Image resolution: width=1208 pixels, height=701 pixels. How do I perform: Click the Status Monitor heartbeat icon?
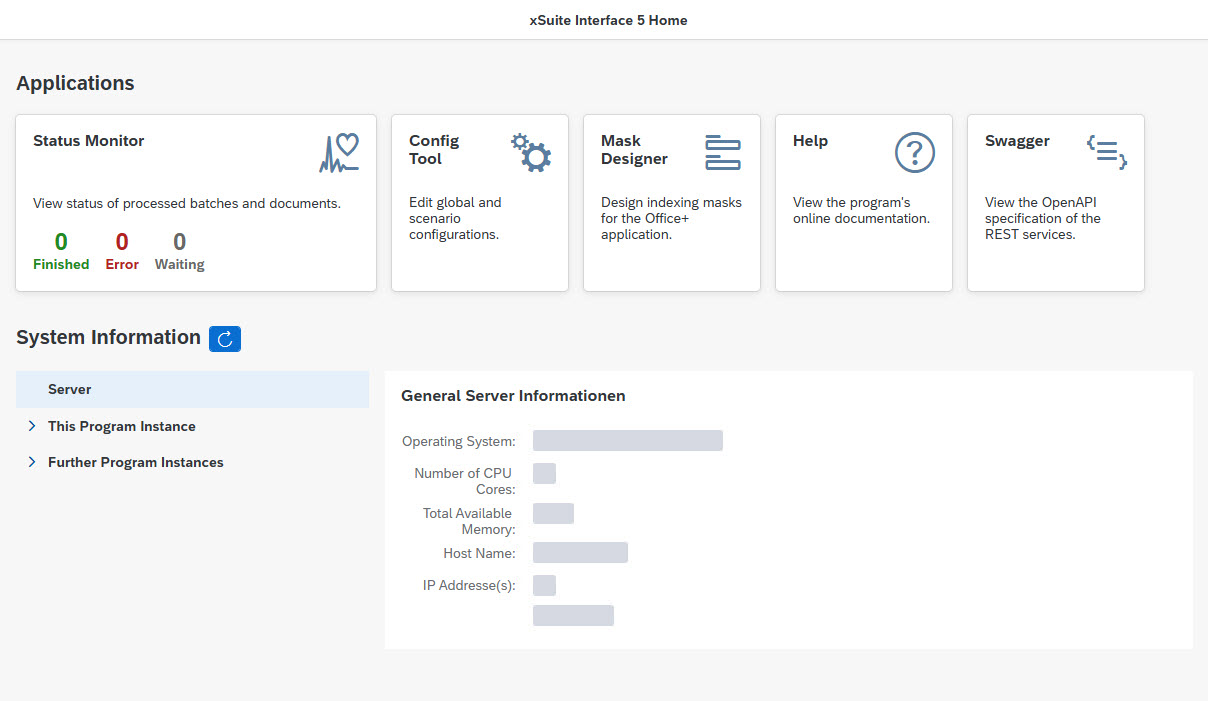coord(338,153)
